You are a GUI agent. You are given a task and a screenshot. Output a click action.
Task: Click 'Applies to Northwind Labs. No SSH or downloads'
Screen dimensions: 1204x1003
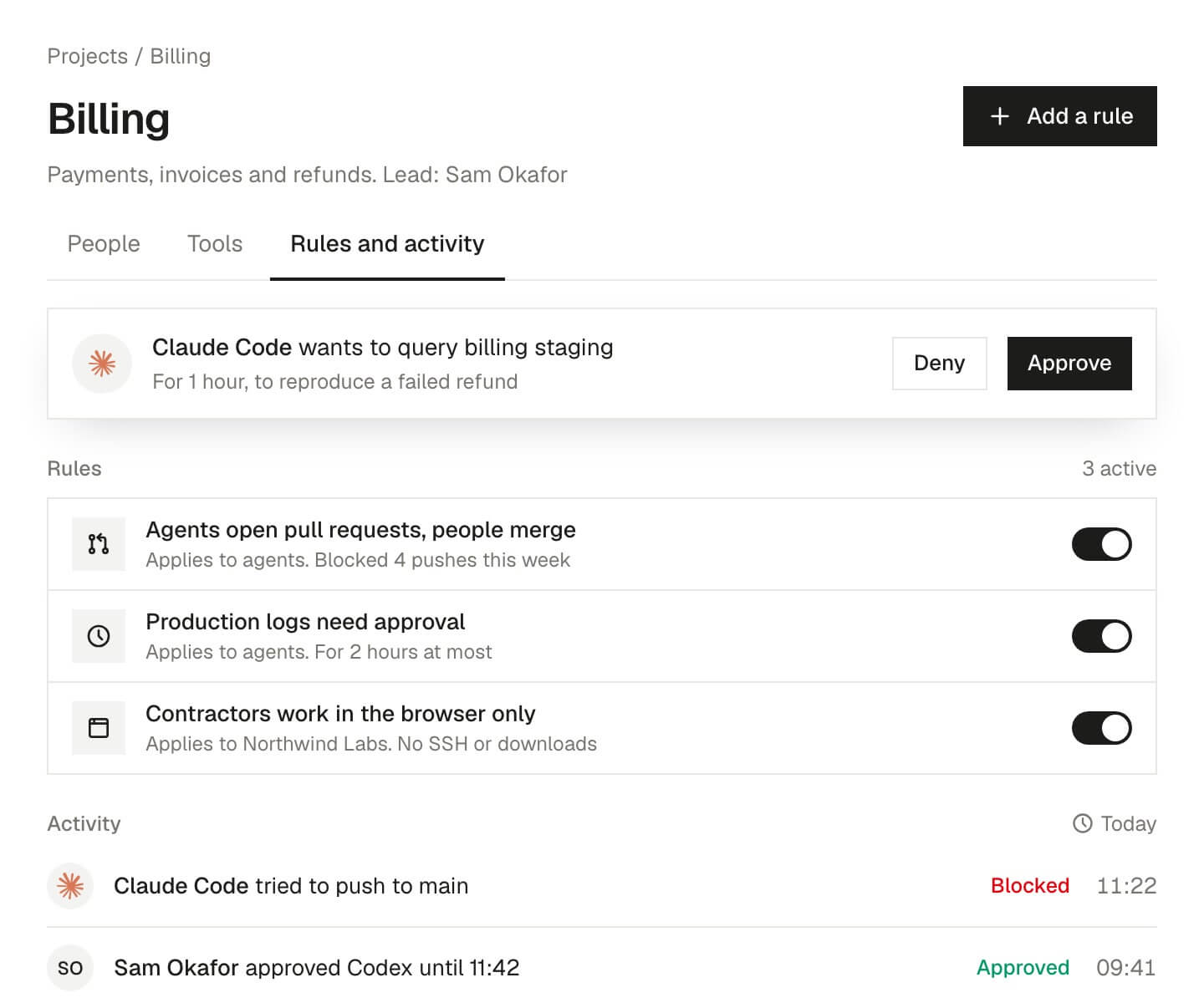[371, 744]
